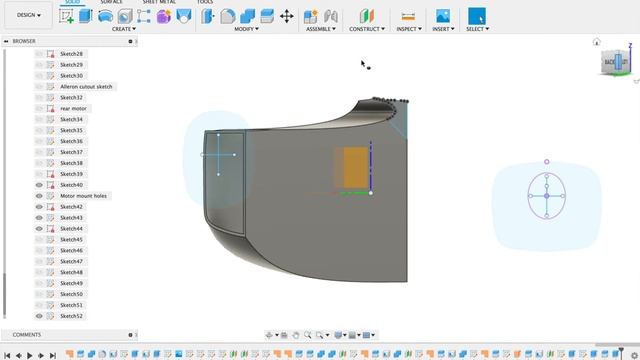Toggle the Sketch43 visibility eye
Viewport: 640px width, 360px height.
point(39,218)
